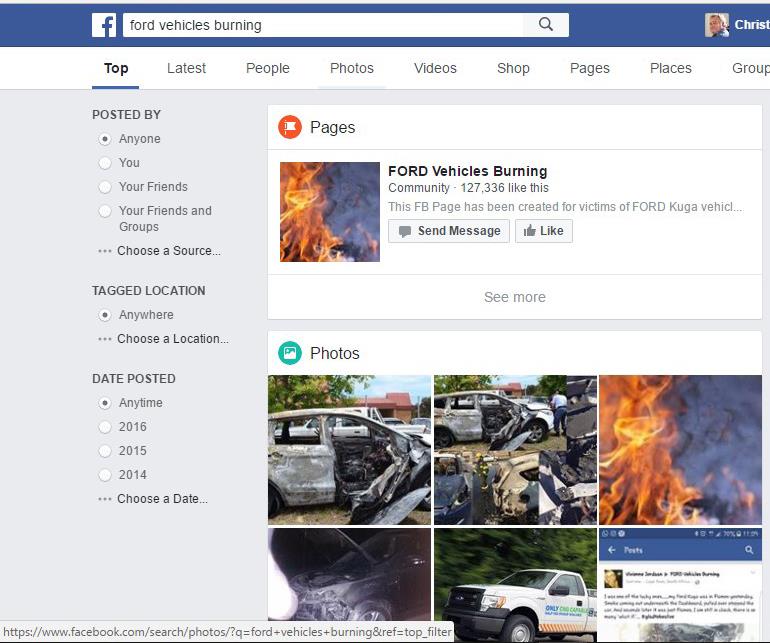Click the page description text
The height and width of the screenshot is (643, 770).
point(565,207)
